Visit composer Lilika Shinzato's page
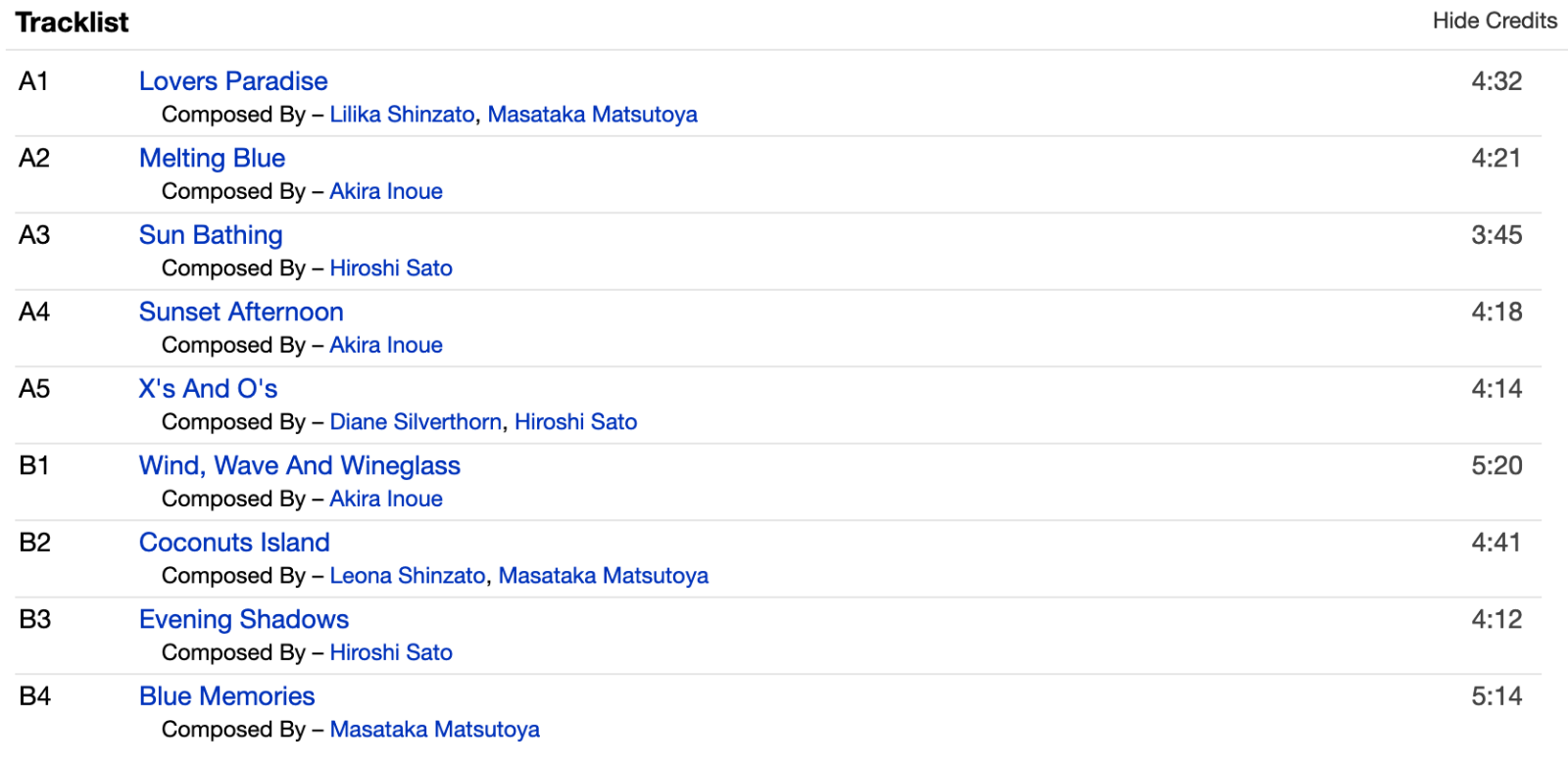 pyautogui.click(x=402, y=115)
